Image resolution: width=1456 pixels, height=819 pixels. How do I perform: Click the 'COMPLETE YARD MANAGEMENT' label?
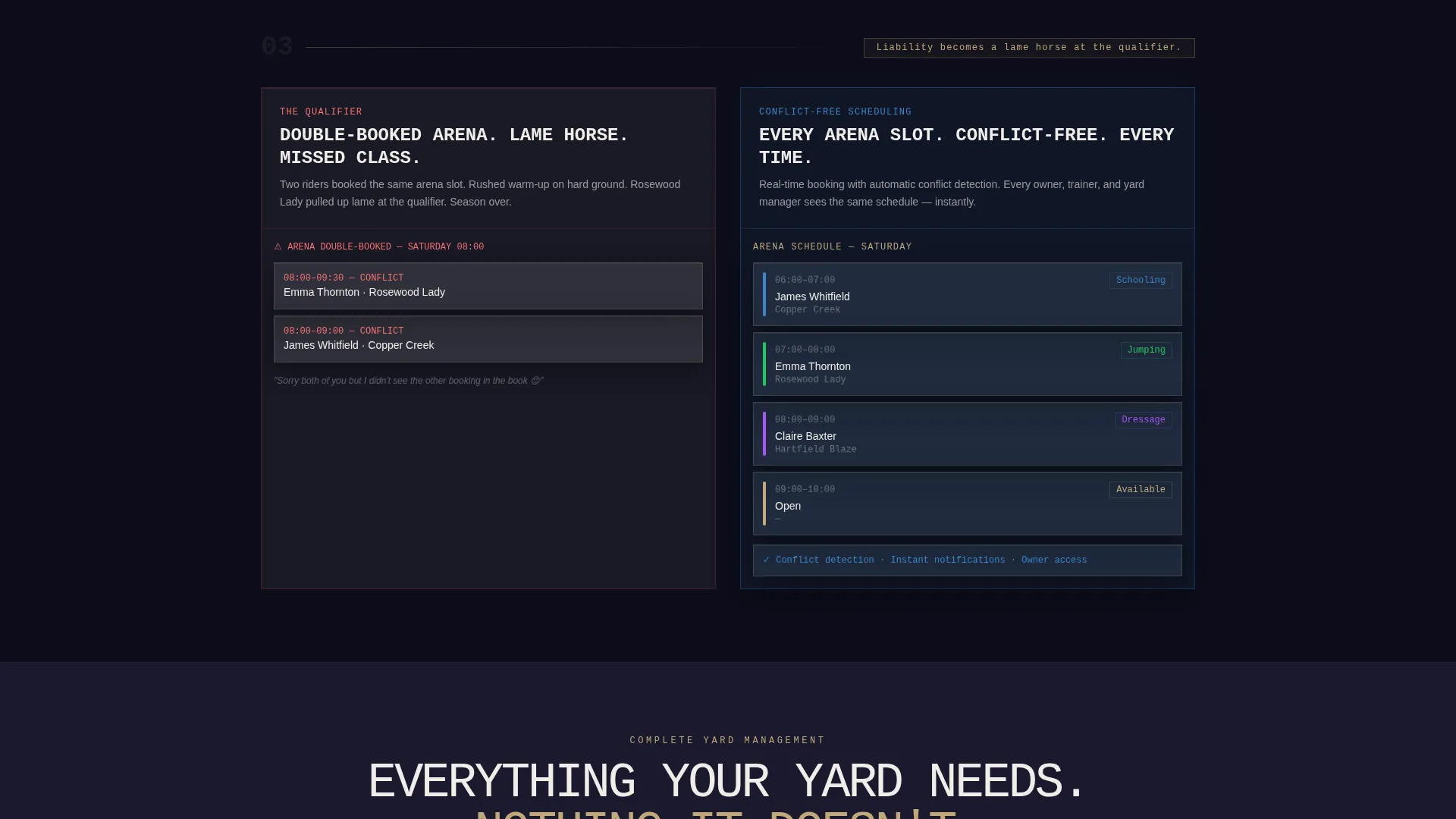tap(727, 740)
